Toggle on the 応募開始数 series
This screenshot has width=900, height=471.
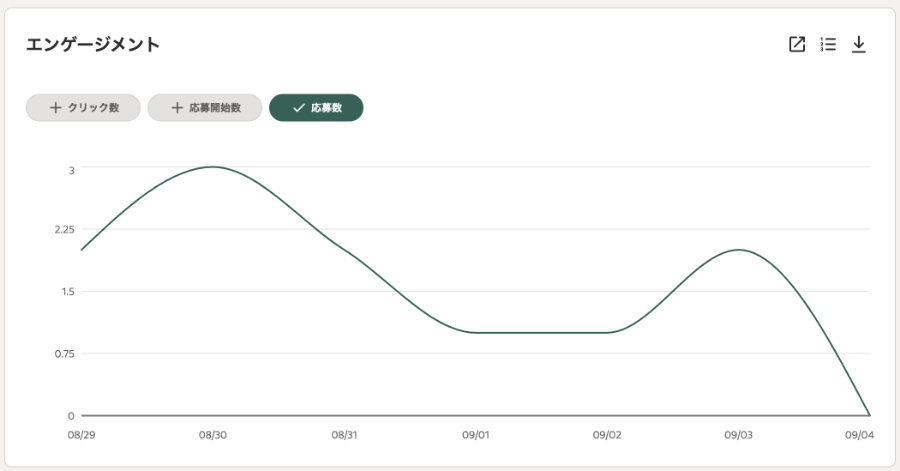pos(205,108)
